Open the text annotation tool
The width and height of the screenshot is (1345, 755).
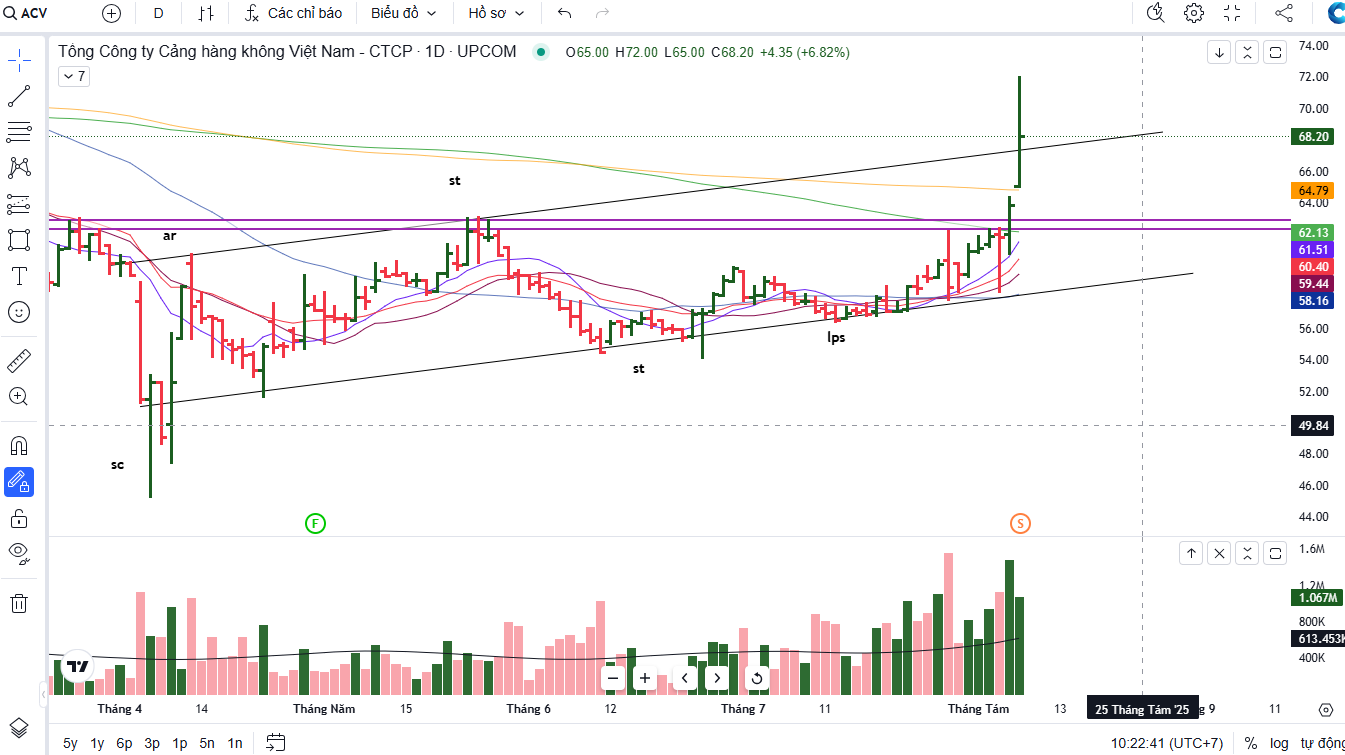19,276
